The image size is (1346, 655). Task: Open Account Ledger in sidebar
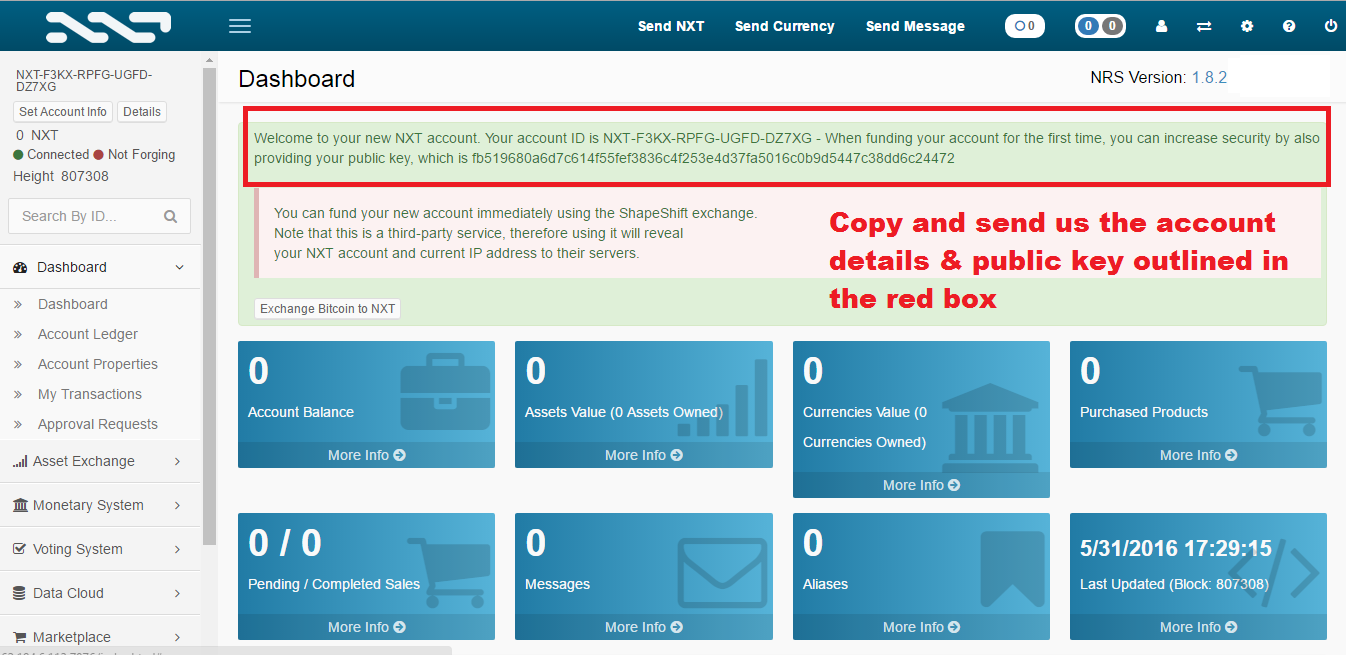coord(88,334)
